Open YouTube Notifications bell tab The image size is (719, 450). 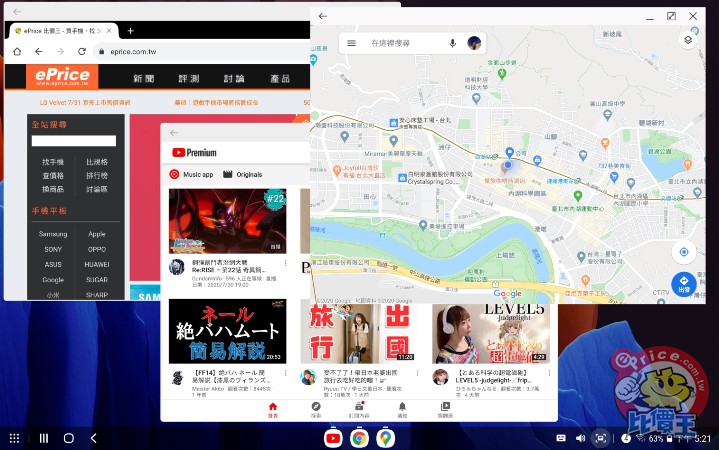[402, 410]
